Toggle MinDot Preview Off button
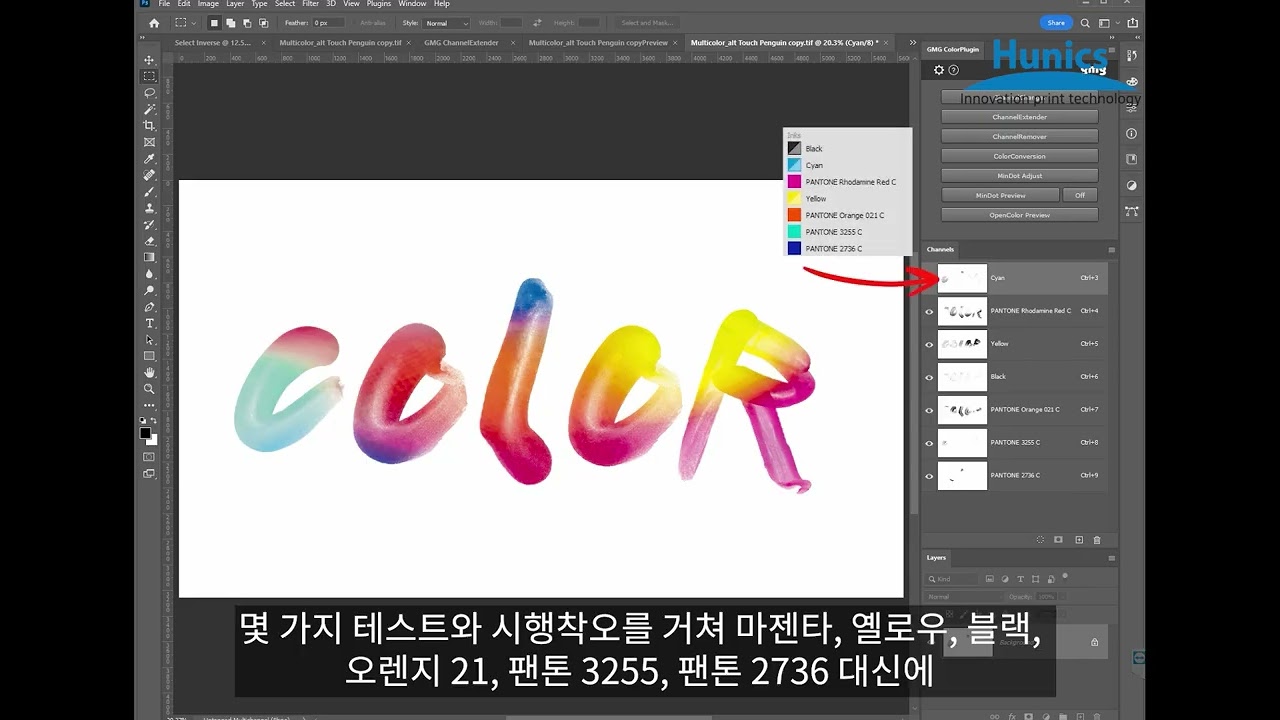Viewport: 1280px width, 720px height. pyautogui.click(x=1080, y=195)
